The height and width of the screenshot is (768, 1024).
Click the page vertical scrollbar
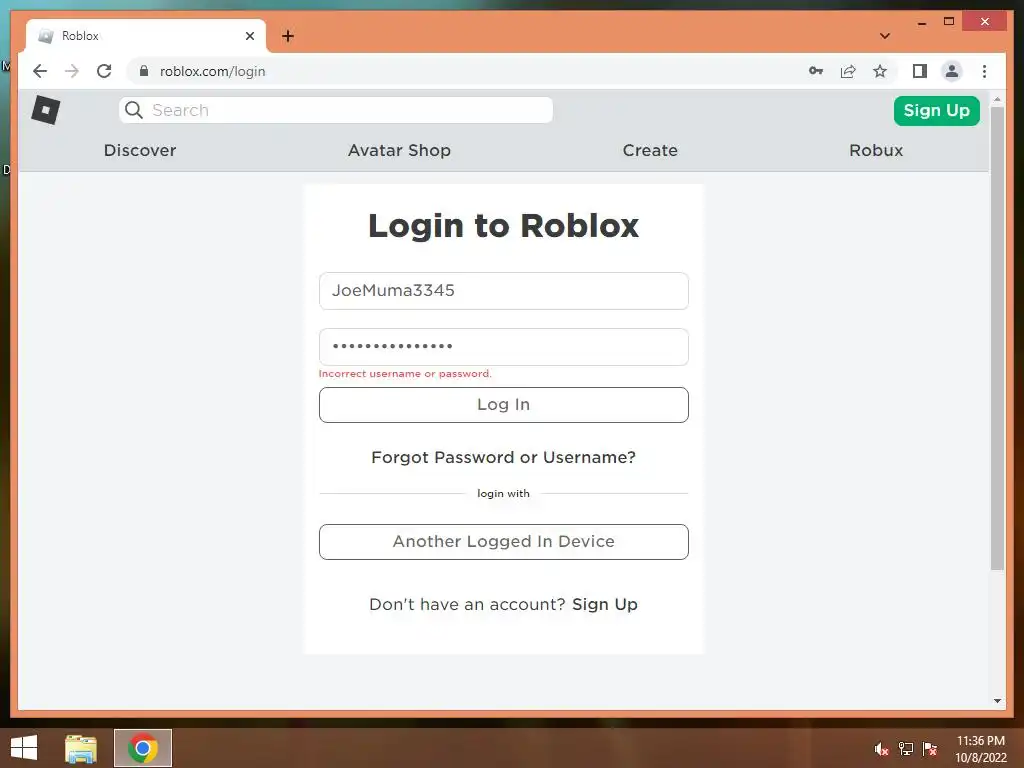click(997, 338)
